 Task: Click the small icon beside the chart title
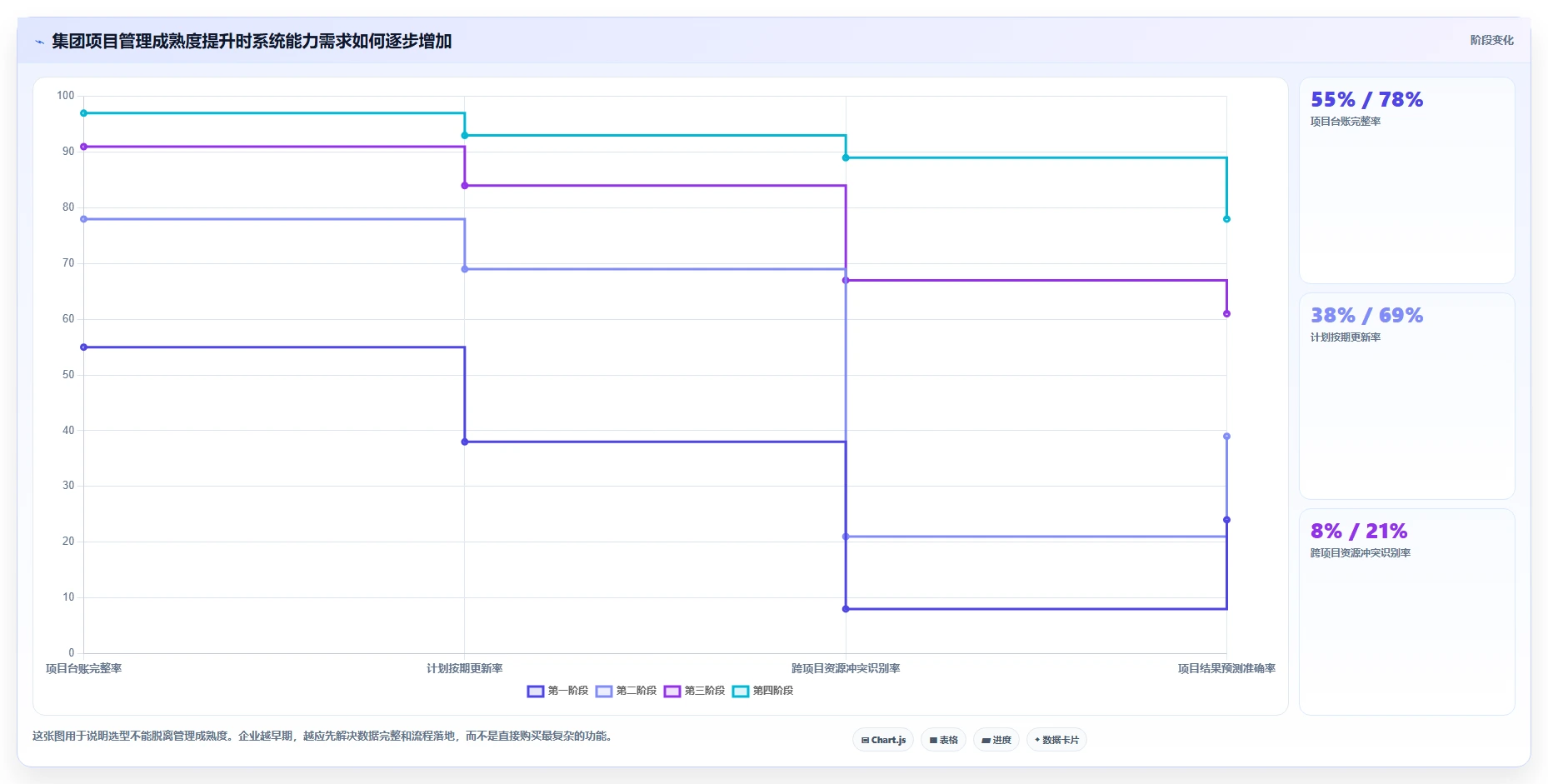[39, 42]
